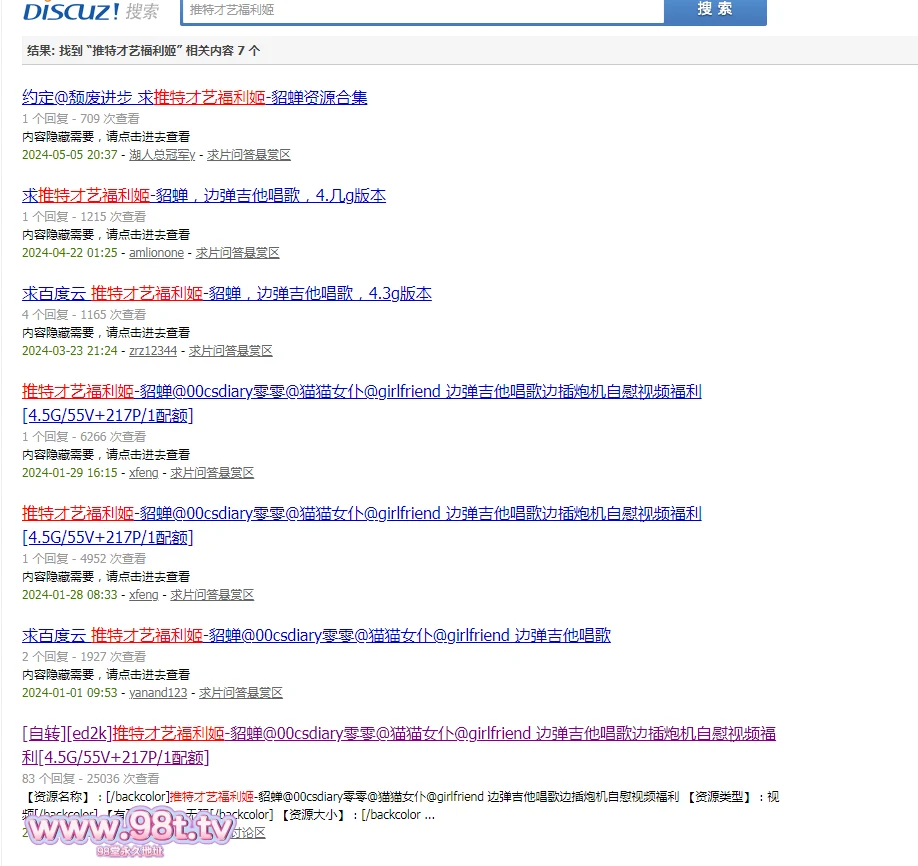
Task: Focus the search keyword input field
Action: pos(422,10)
